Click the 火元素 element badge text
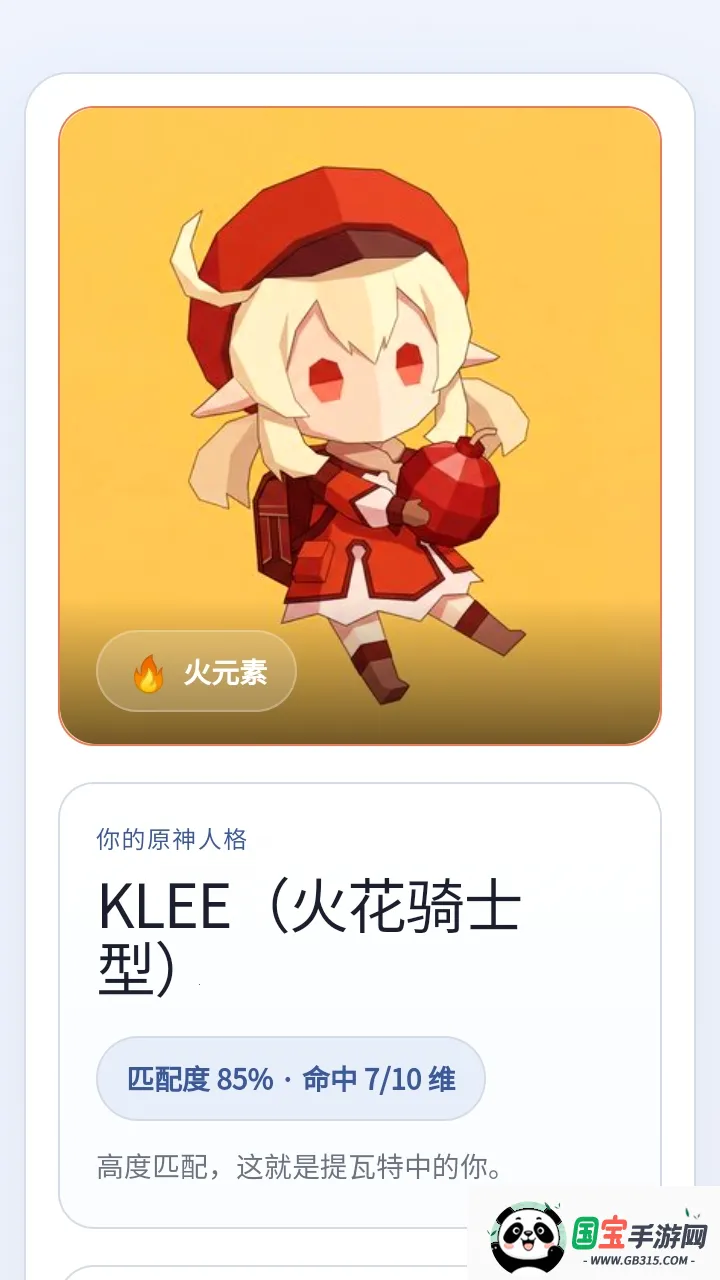 click(225, 673)
